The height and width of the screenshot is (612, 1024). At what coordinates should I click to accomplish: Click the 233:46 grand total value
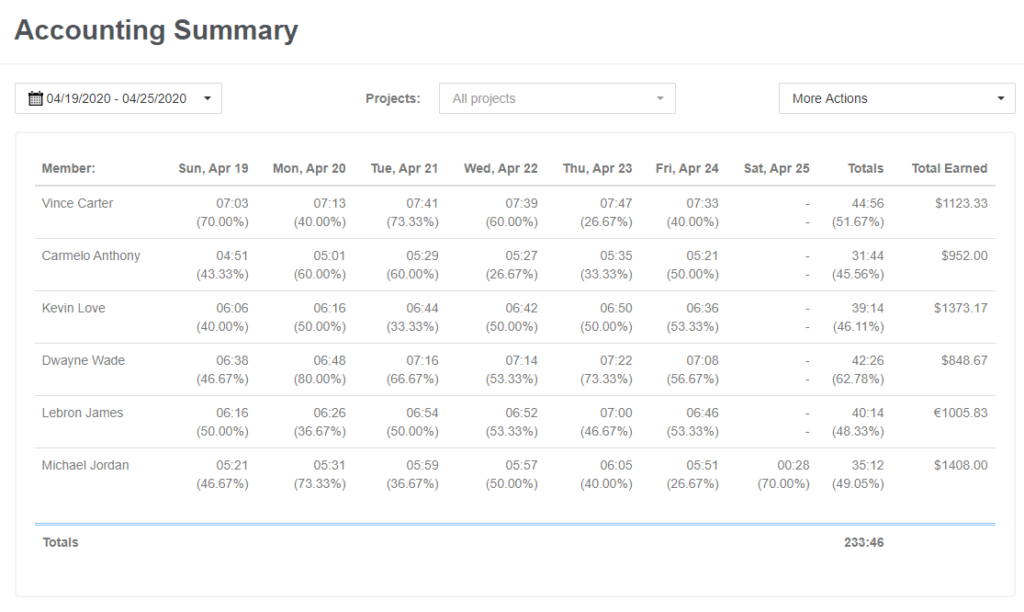(863, 543)
